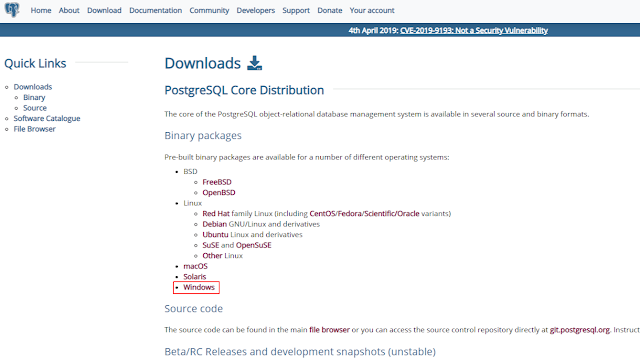Open File Browser quick link

(x=34, y=129)
